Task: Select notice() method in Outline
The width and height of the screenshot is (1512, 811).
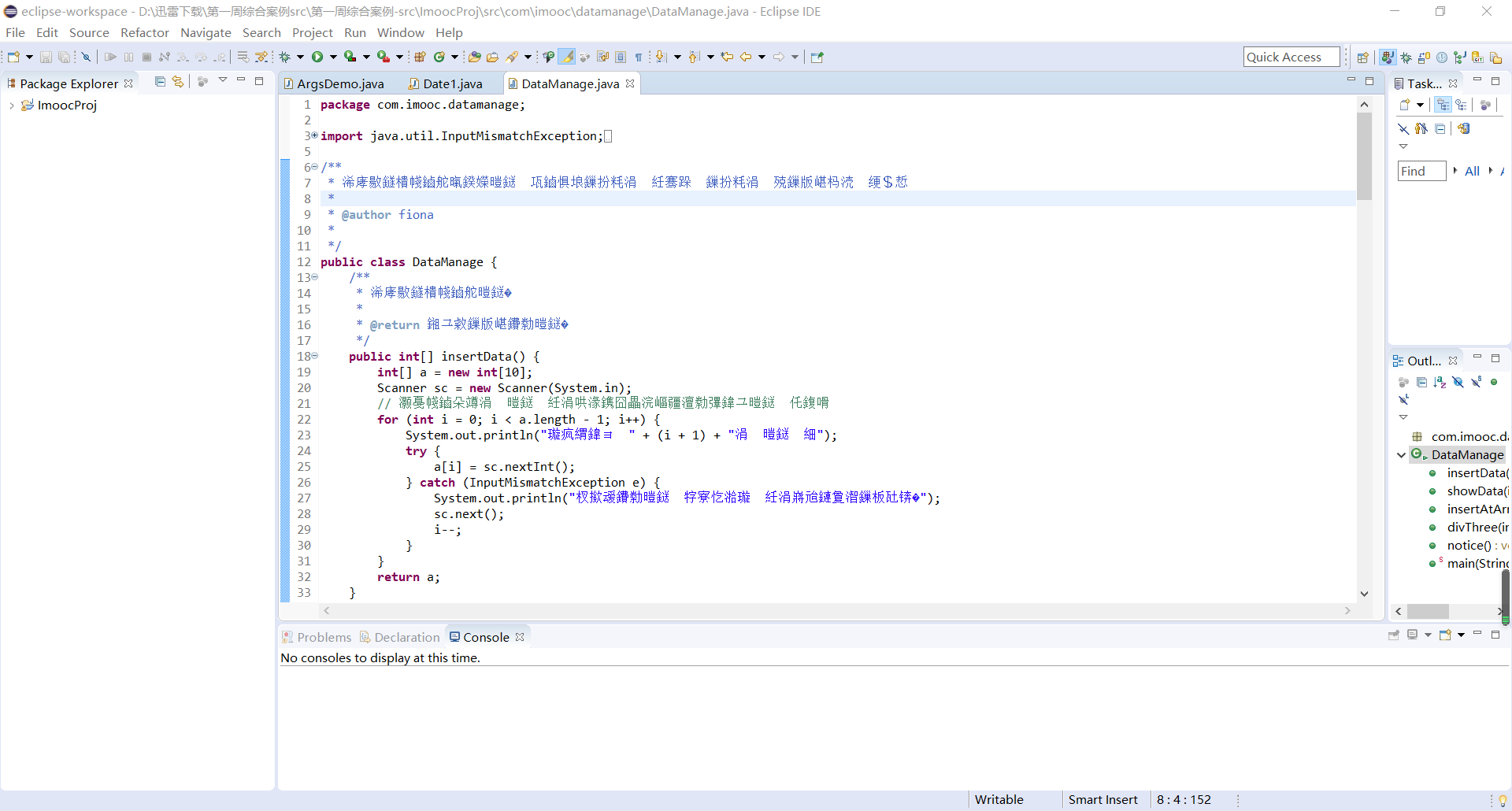Action: point(1469,546)
